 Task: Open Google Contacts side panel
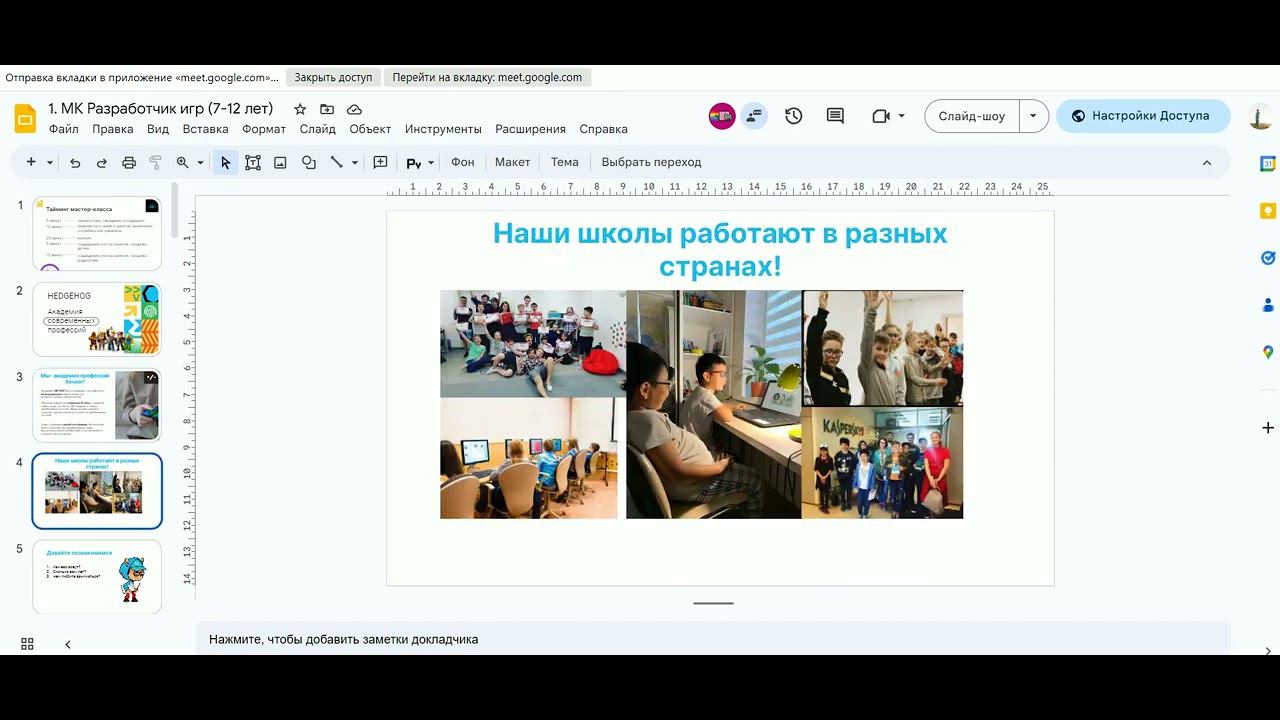point(1268,305)
